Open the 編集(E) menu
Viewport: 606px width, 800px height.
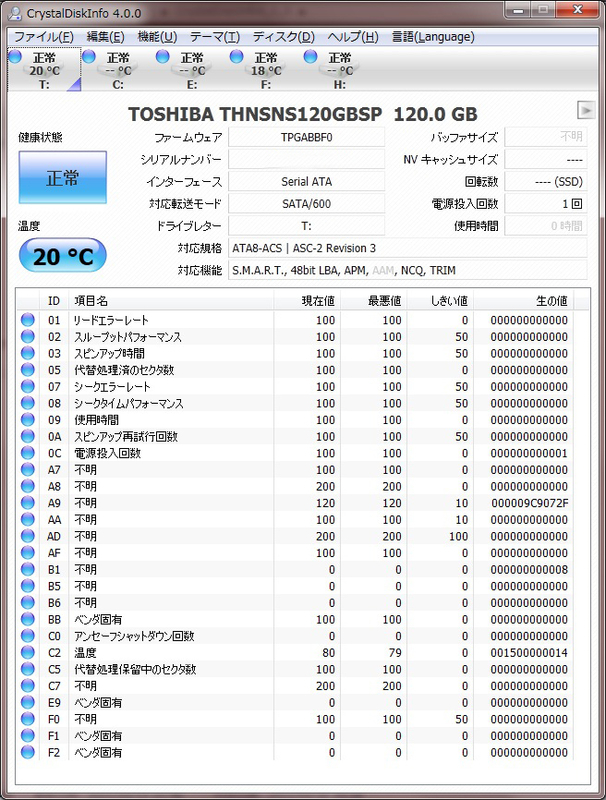[x=105, y=37]
